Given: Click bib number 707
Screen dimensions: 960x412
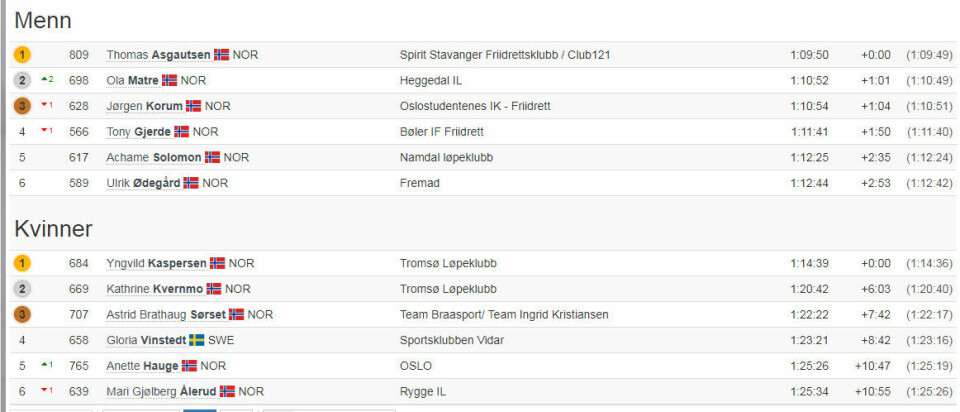Looking at the screenshot, I should tap(79, 315).
